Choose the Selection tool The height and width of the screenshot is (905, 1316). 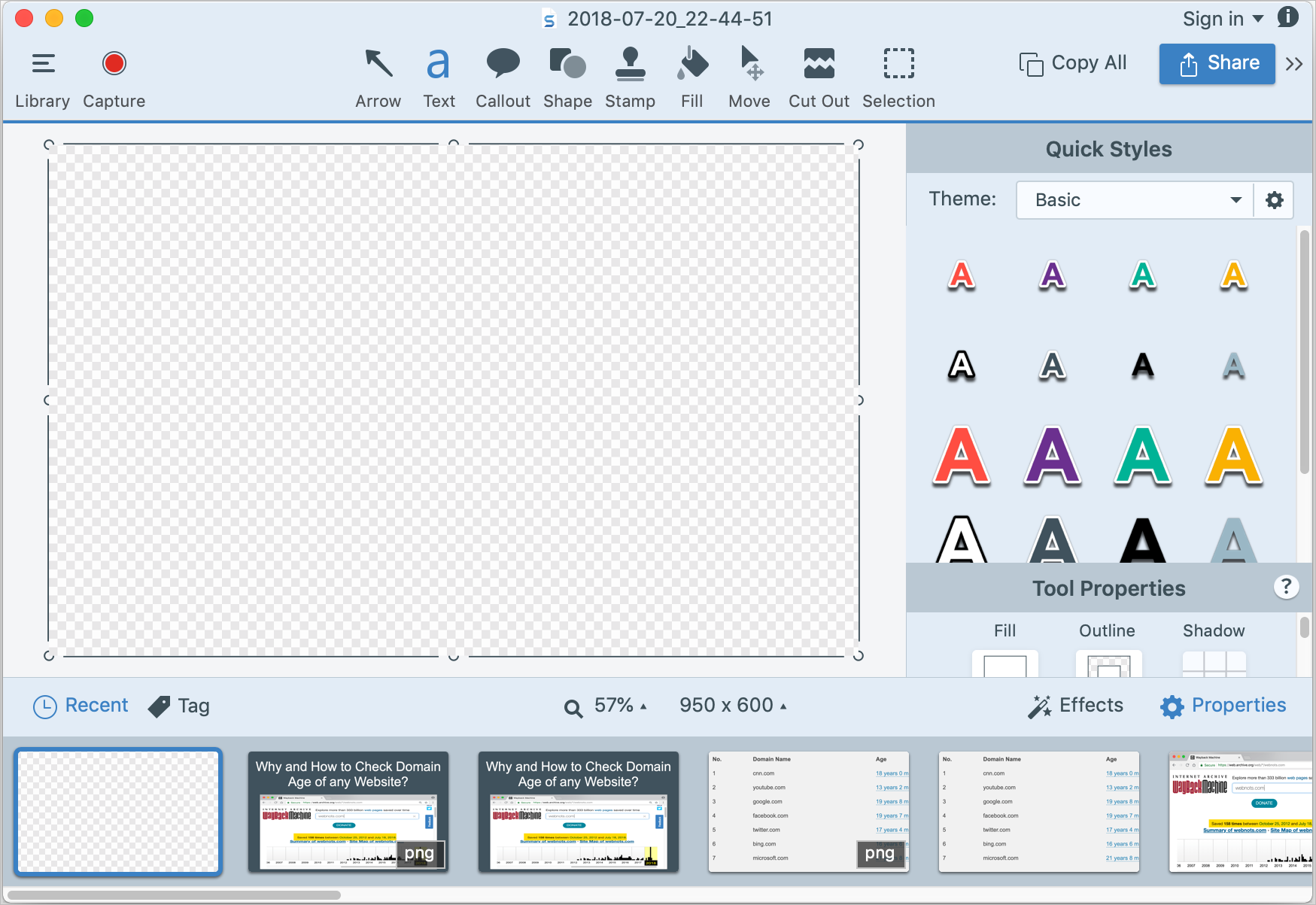coord(898,75)
